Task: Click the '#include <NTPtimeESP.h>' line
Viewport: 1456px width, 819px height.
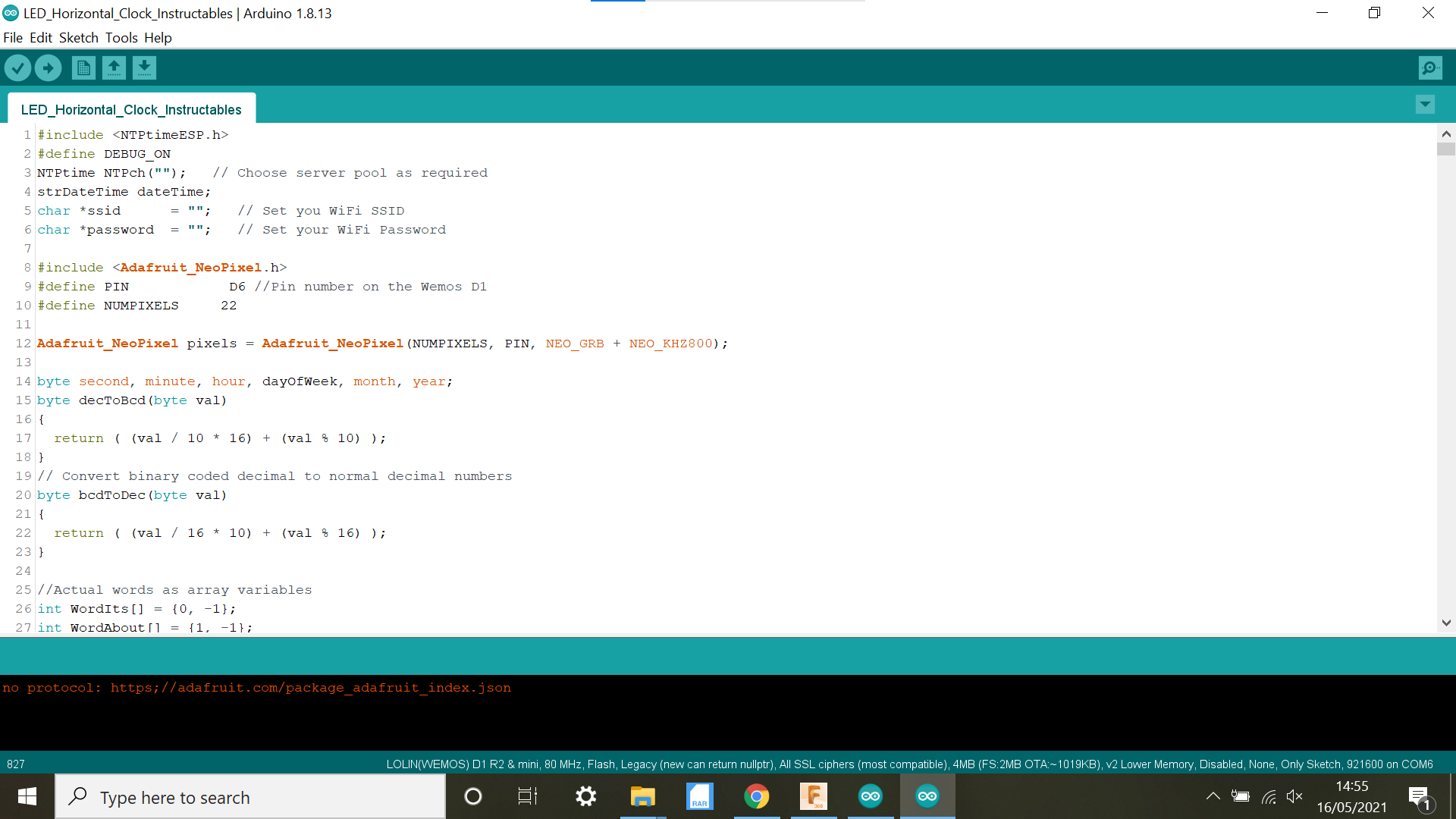Action: (x=133, y=135)
